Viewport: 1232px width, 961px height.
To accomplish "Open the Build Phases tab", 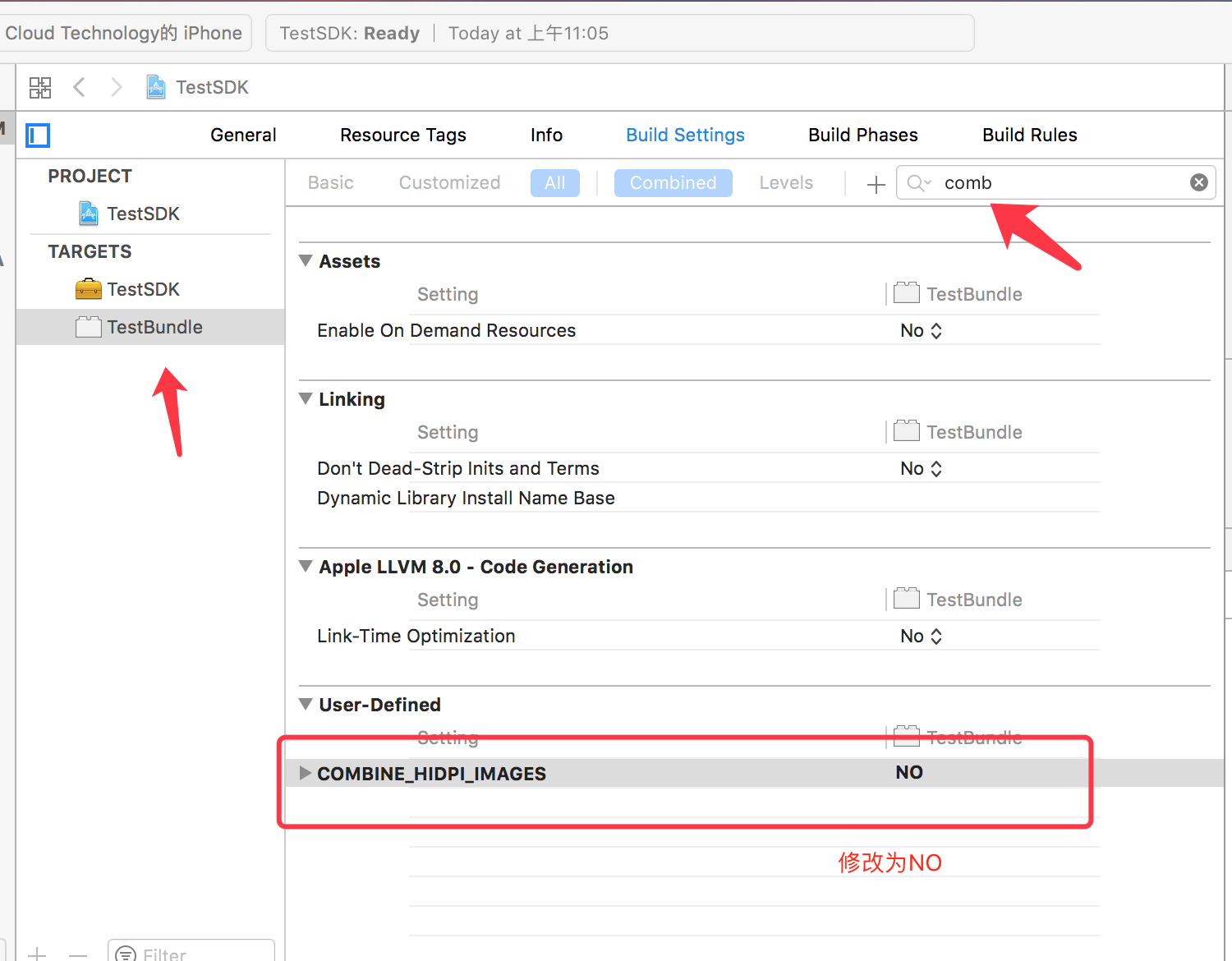I will (x=863, y=135).
